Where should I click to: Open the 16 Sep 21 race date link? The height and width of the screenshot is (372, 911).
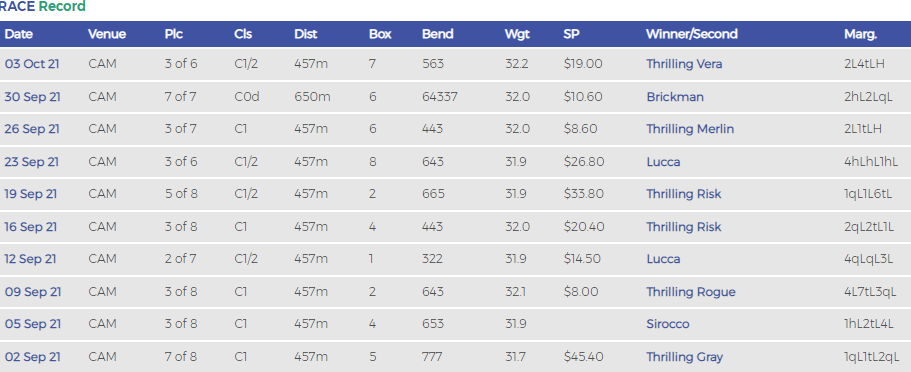[x=30, y=227]
